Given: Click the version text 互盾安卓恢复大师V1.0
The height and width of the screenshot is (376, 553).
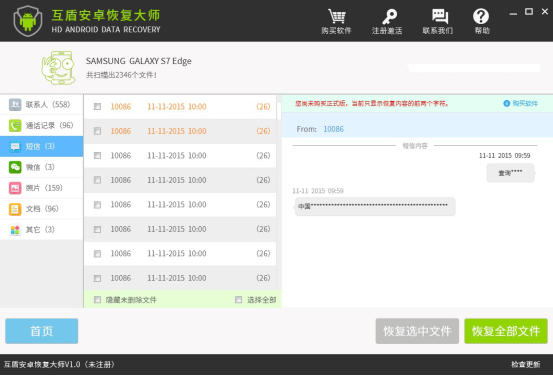Looking at the screenshot, I should [x=42, y=364].
